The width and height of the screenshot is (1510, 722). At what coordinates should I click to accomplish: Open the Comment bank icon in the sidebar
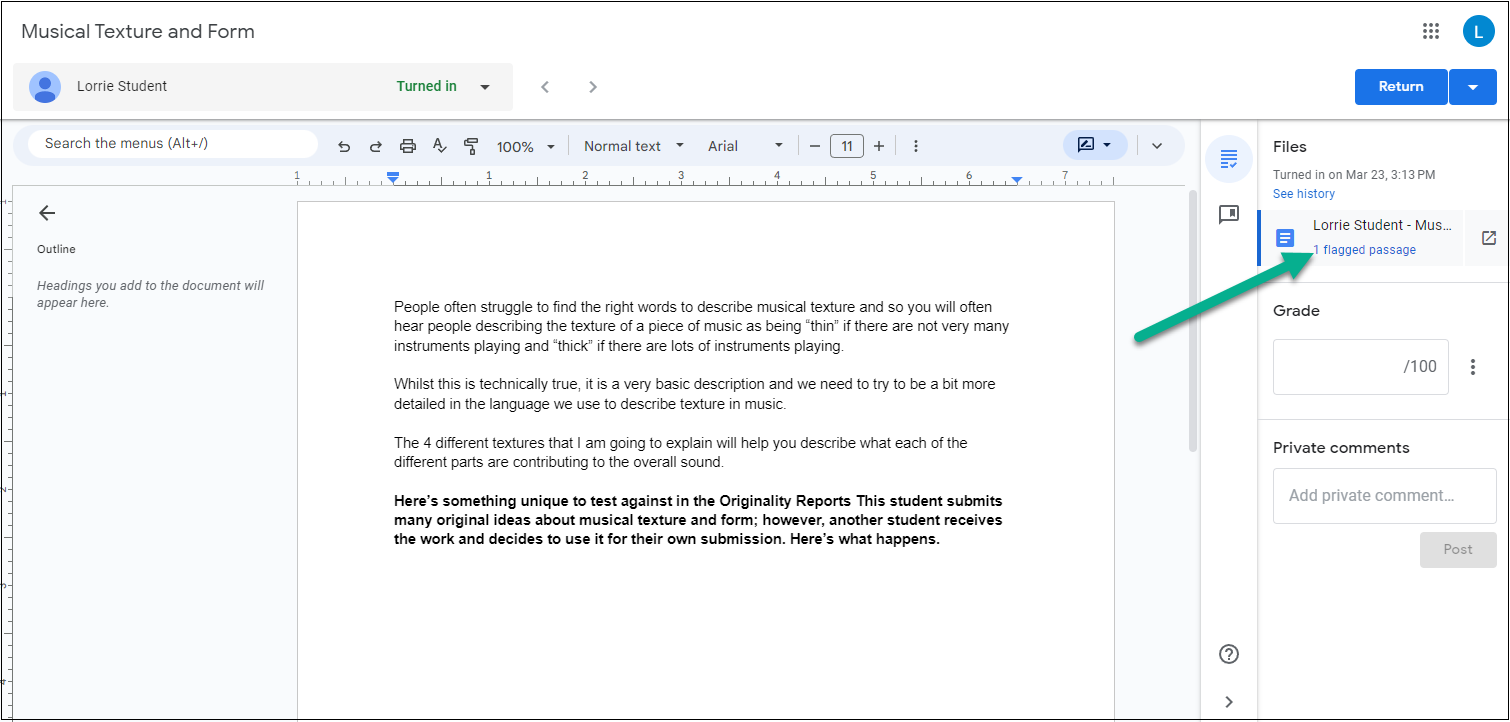[x=1229, y=214]
